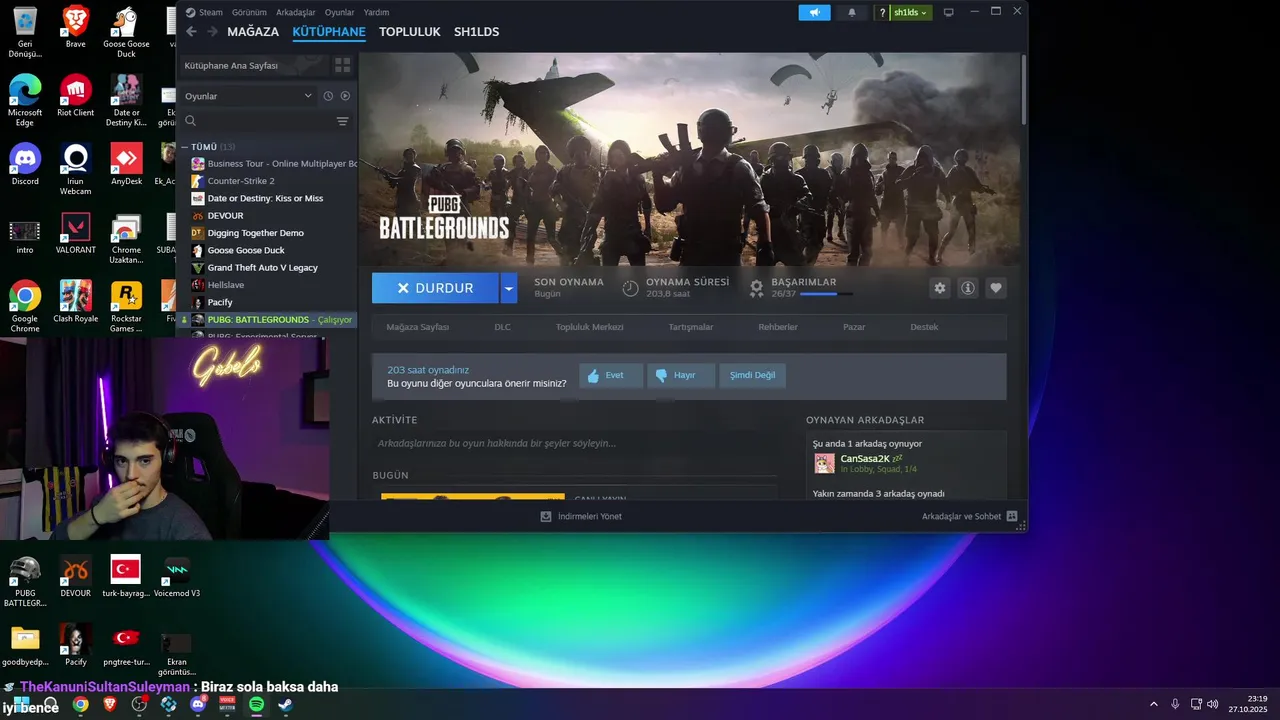Open Discord from the taskbar
The width and height of the screenshot is (1280, 720).
198,704
